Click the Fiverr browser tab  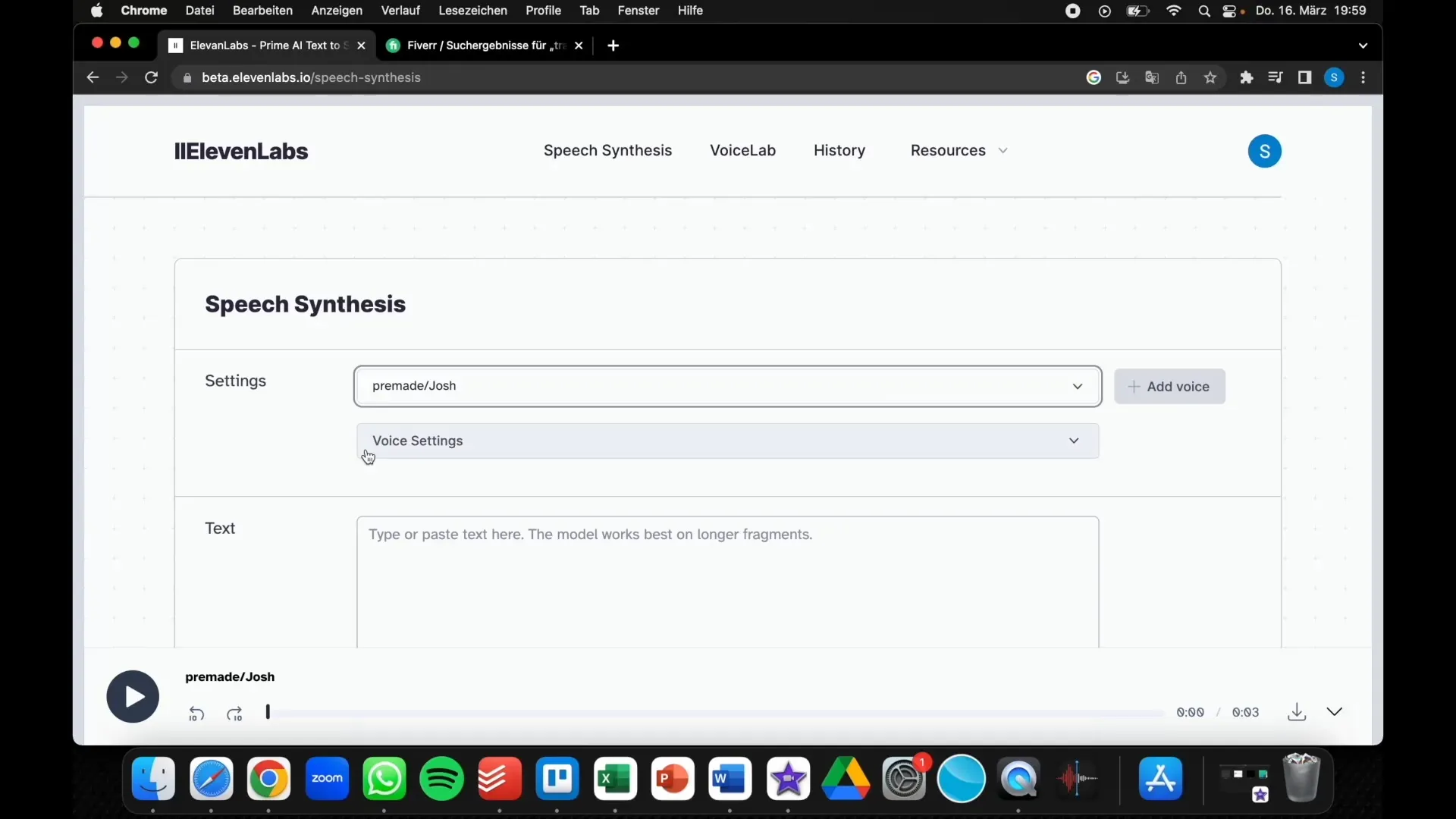click(487, 45)
